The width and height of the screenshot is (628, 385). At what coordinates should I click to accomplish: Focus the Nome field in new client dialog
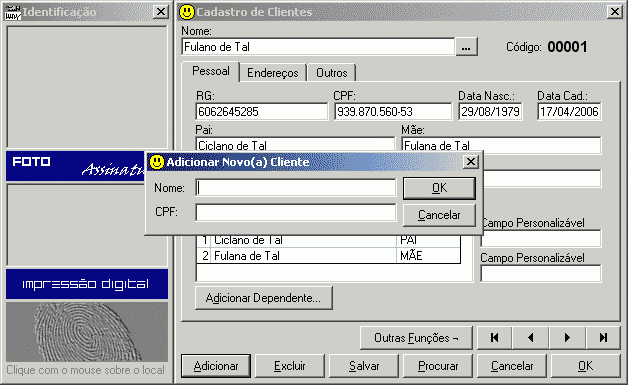pyautogui.click(x=296, y=188)
